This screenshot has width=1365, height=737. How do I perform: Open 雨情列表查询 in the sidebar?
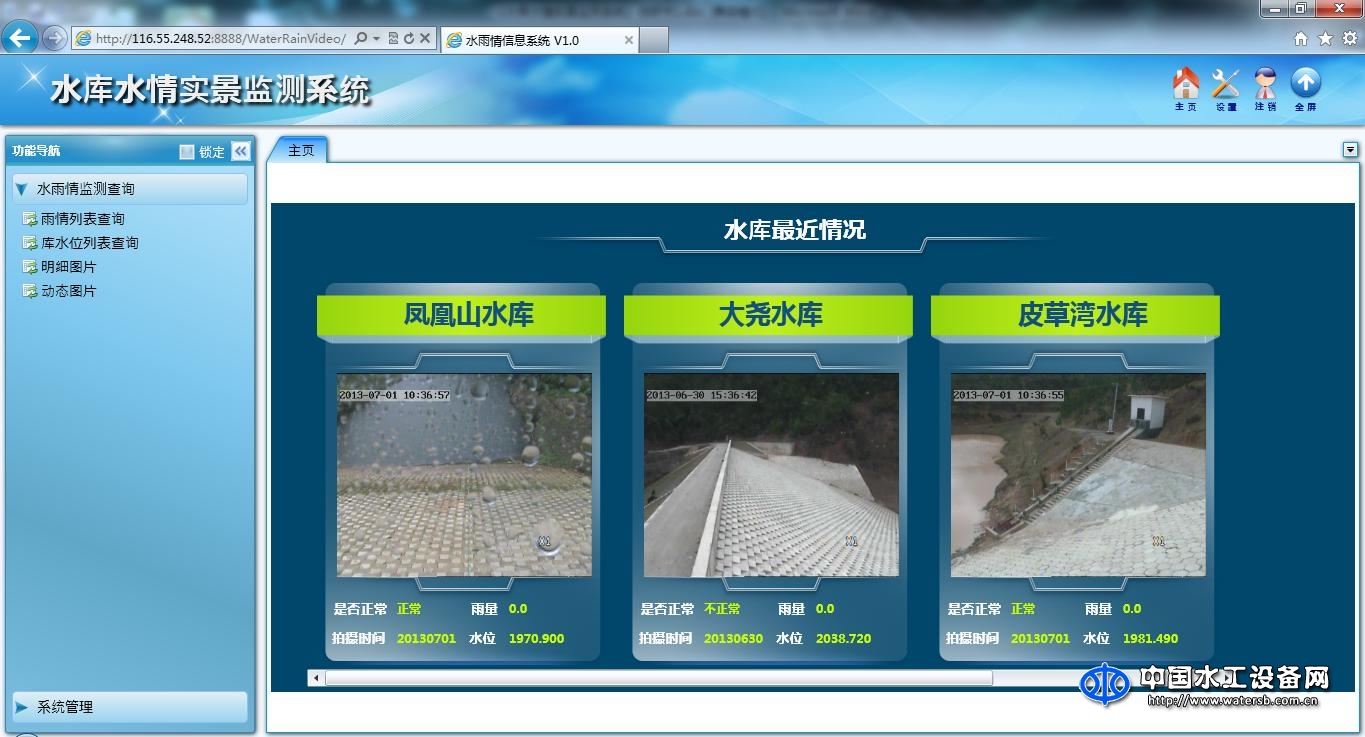pyautogui.click(x=83, y=218)
